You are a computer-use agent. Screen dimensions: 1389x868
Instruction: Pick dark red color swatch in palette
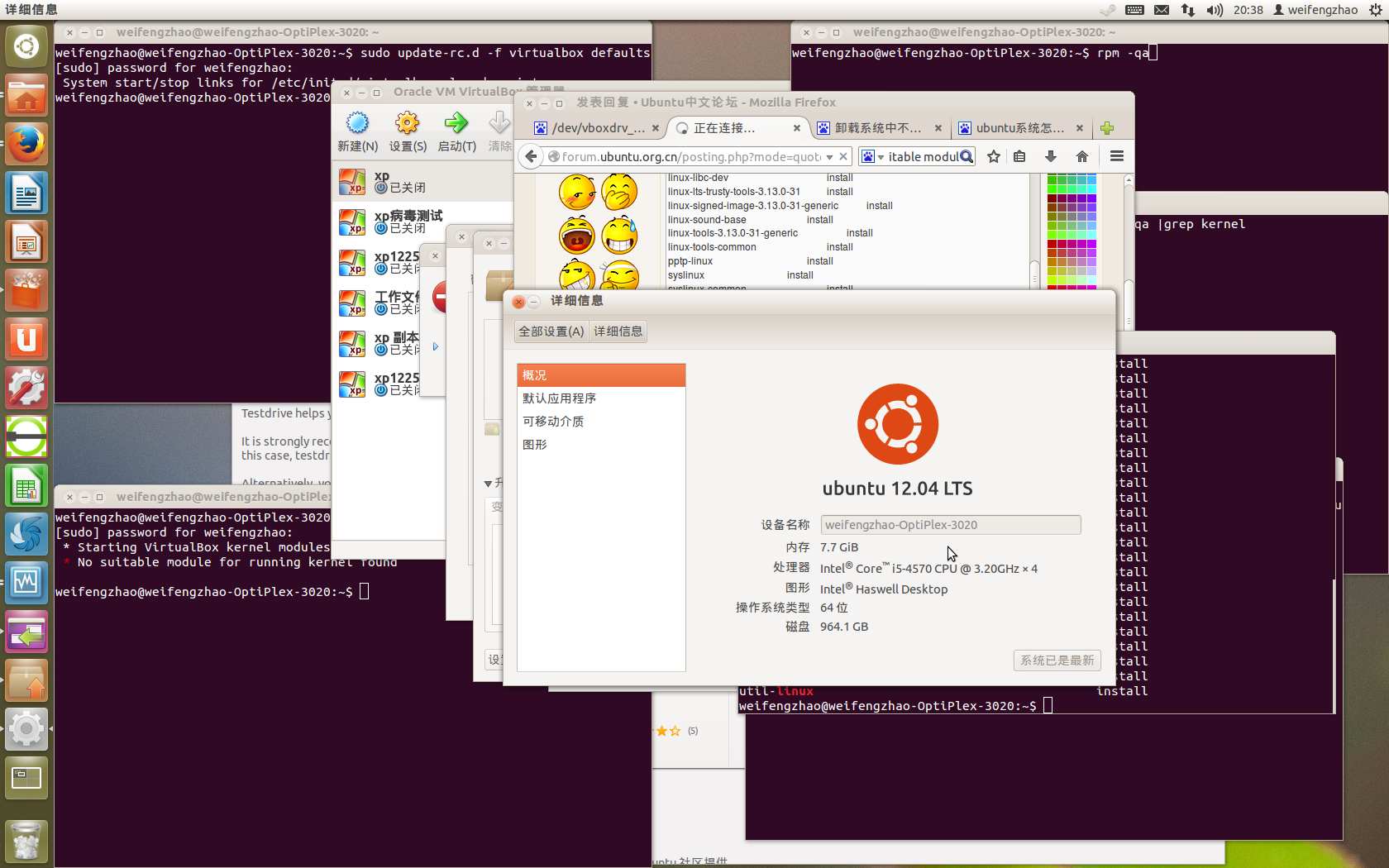(x=1052, y=198)
